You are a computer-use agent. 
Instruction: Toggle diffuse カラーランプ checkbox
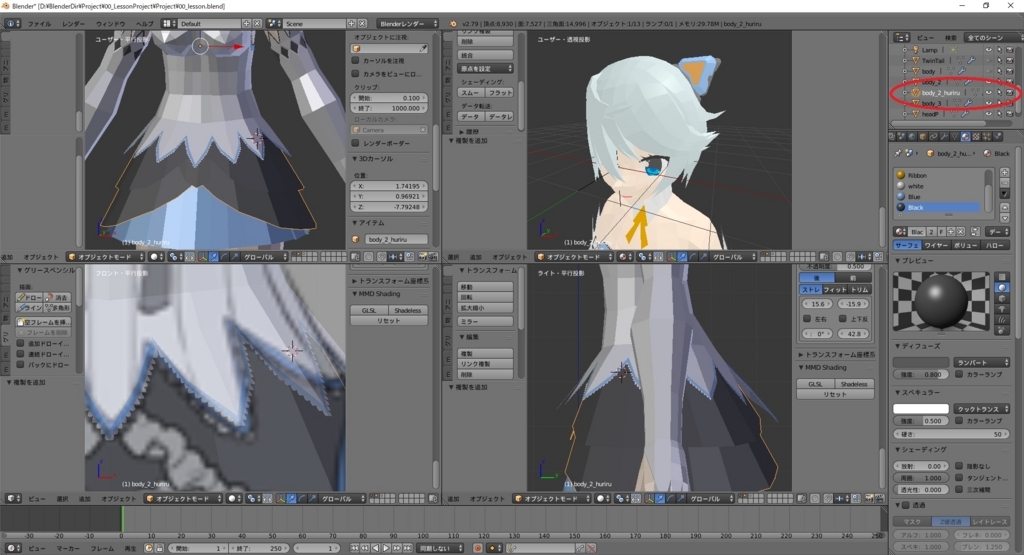959,374
